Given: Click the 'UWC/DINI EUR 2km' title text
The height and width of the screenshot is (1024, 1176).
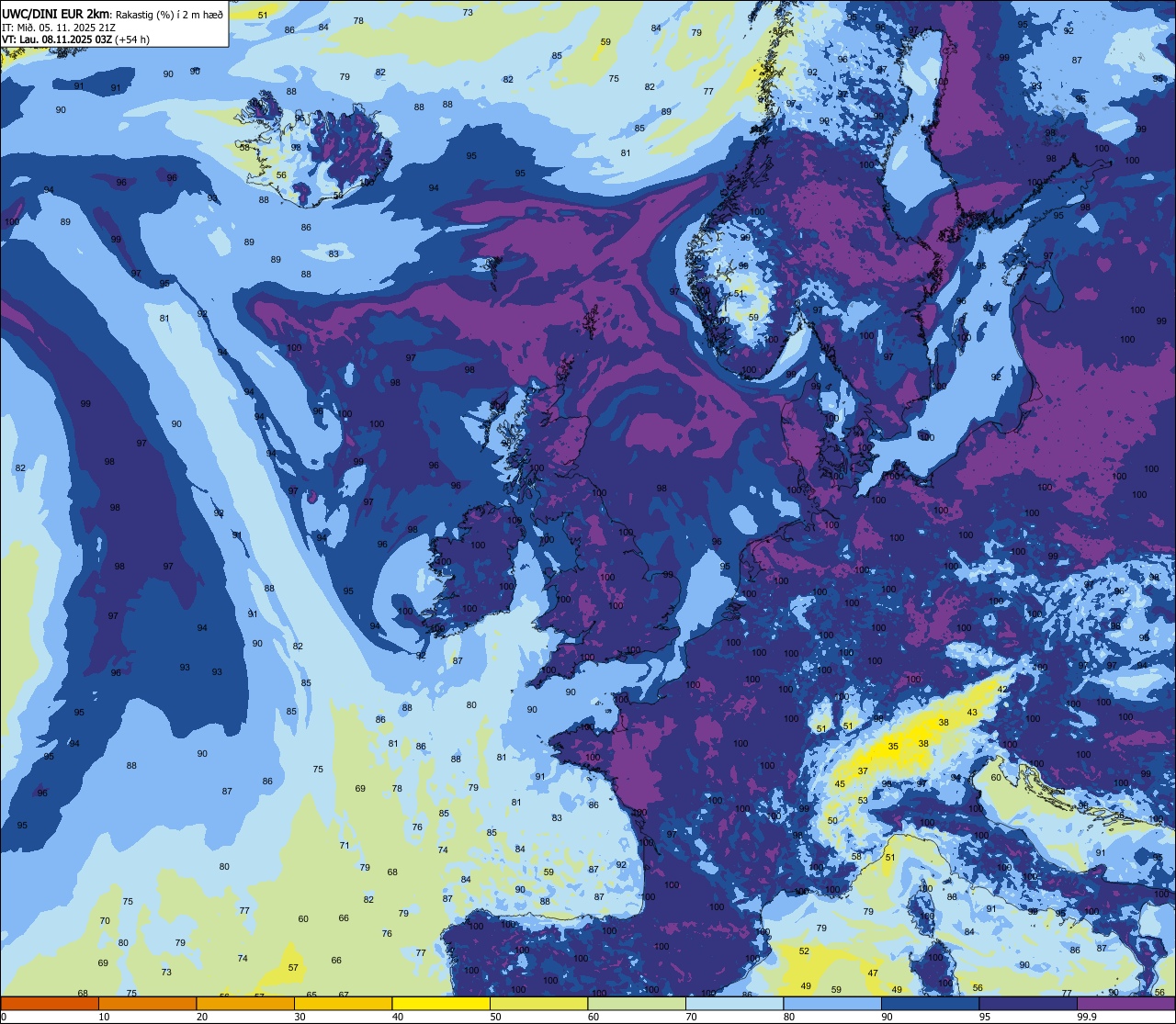Looking at the screenshot, I should click(x=56, y=13).
